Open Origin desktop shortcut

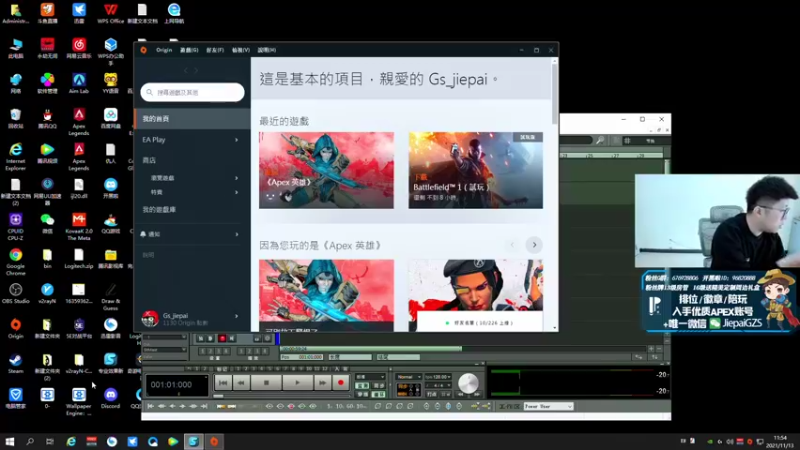click(15, 329)
